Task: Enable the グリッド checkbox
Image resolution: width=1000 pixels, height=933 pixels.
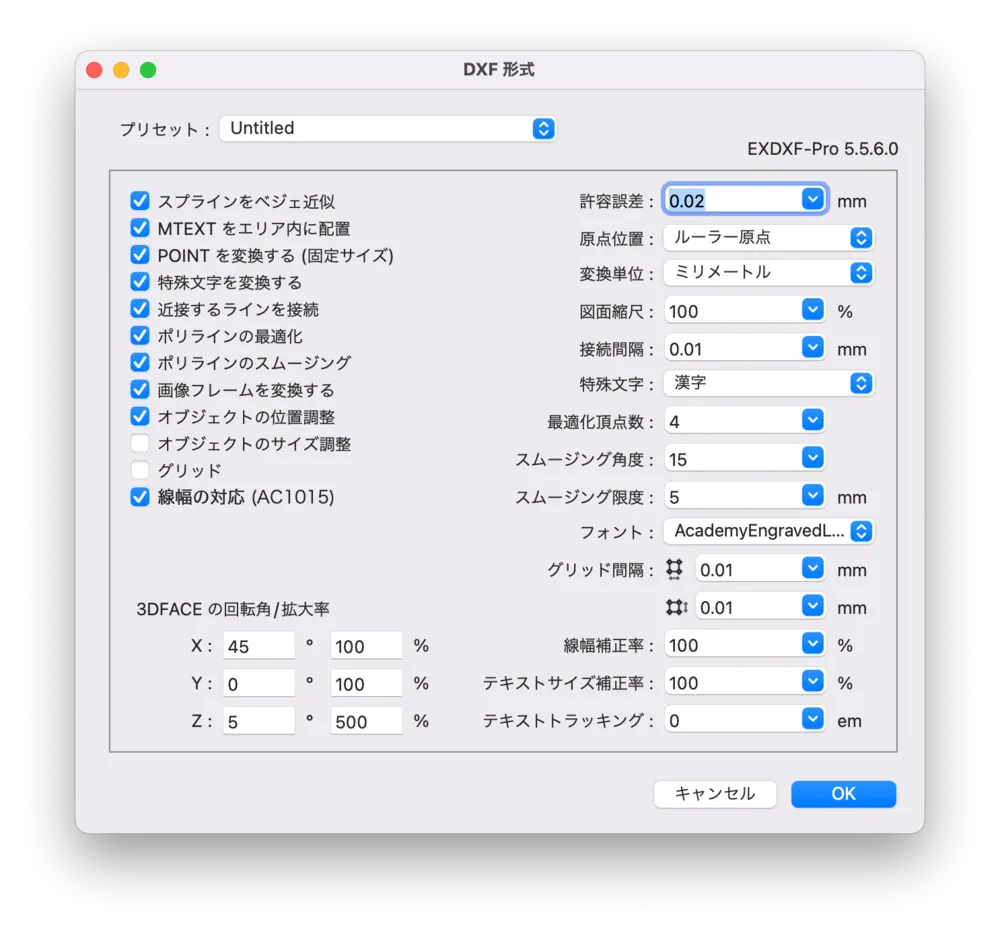Action: [140, 470]
